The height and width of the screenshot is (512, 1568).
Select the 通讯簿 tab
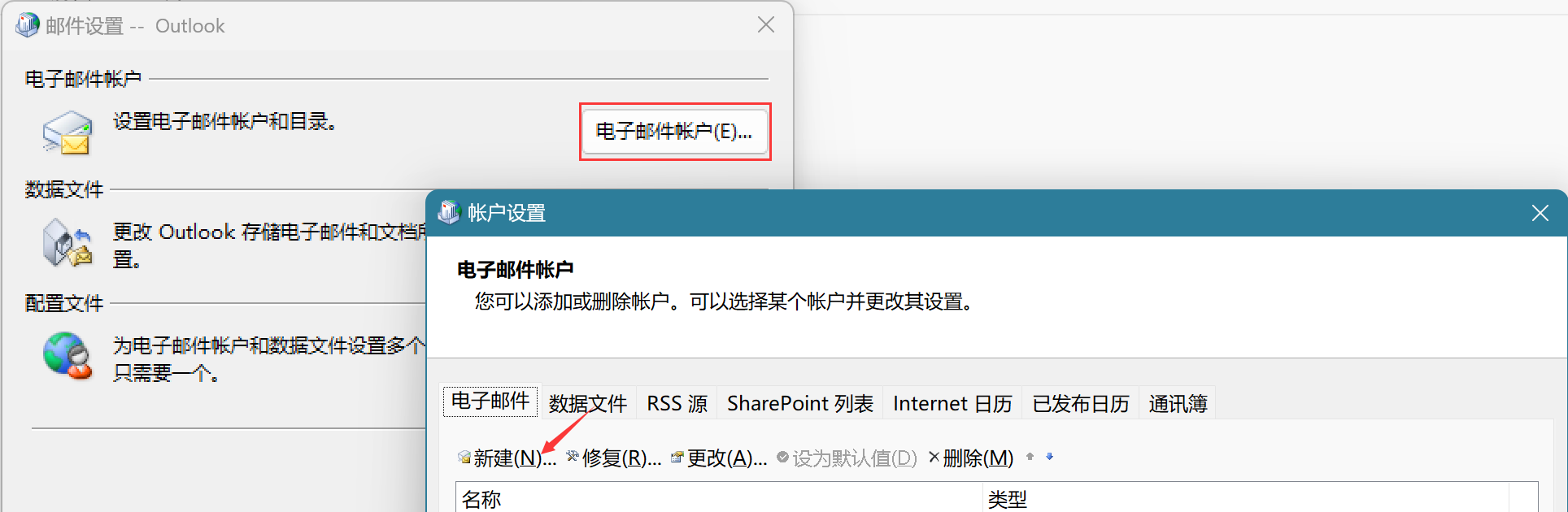[1178, 403]
